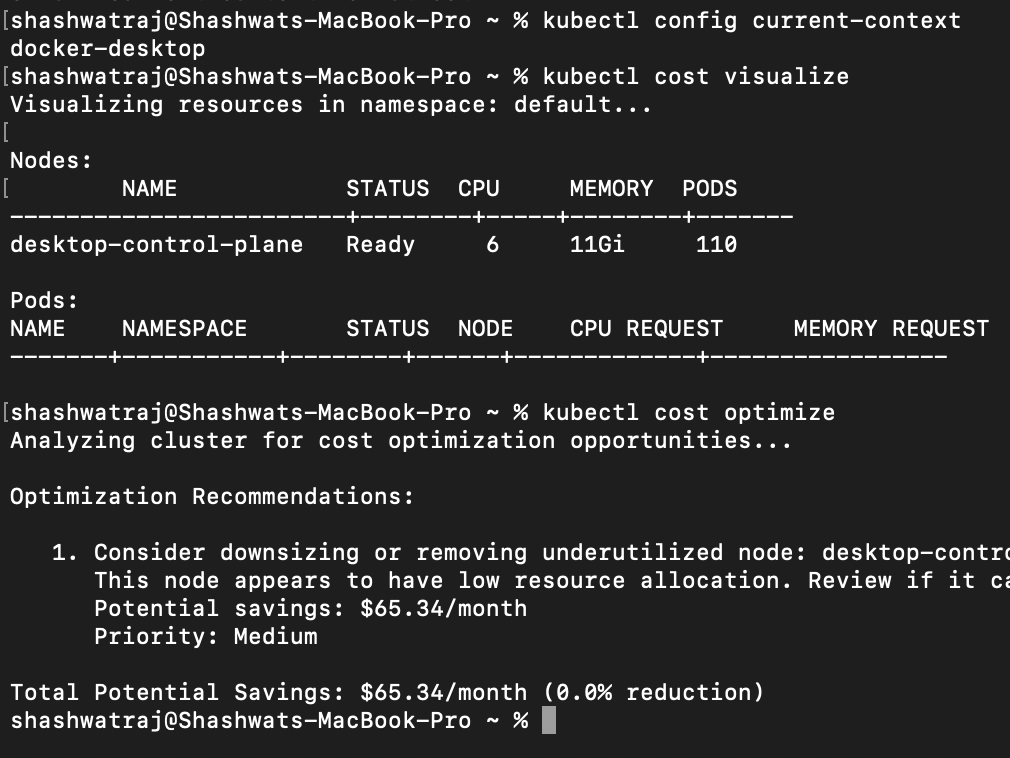Viewport: 1010px width, 758px height.
Task: Click the 'Nodes:' section heading
Action: pyautogui.click(x=52, y=160)
